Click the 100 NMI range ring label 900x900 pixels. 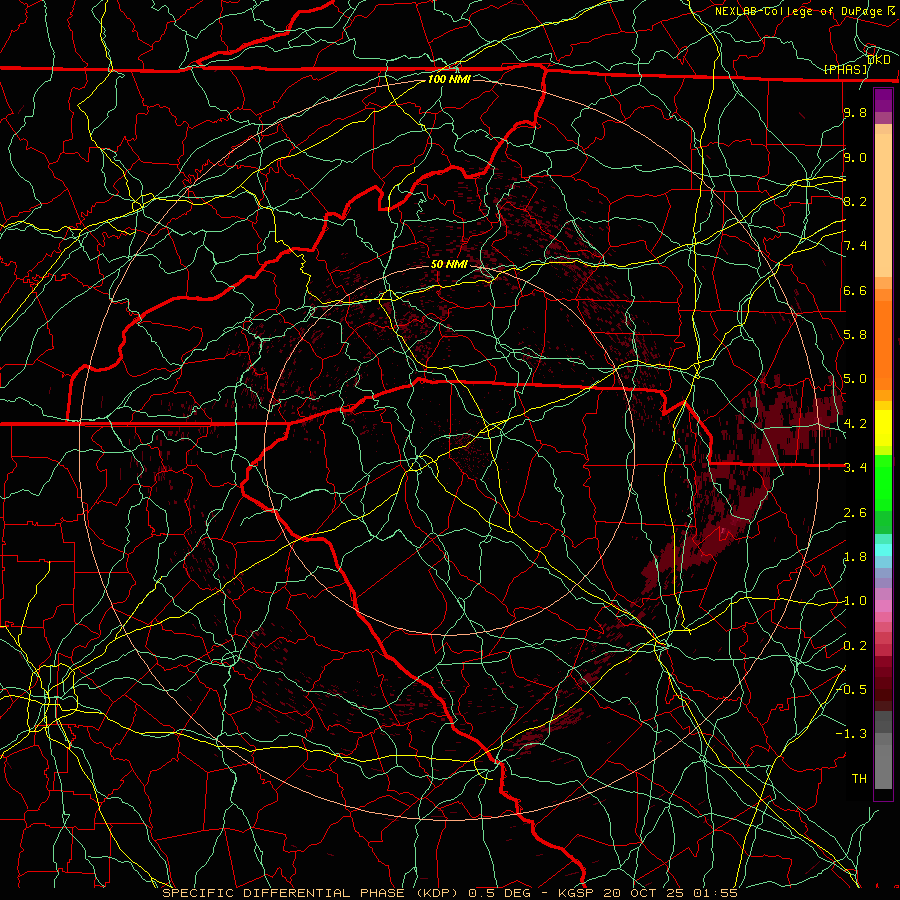coord(449,79)
